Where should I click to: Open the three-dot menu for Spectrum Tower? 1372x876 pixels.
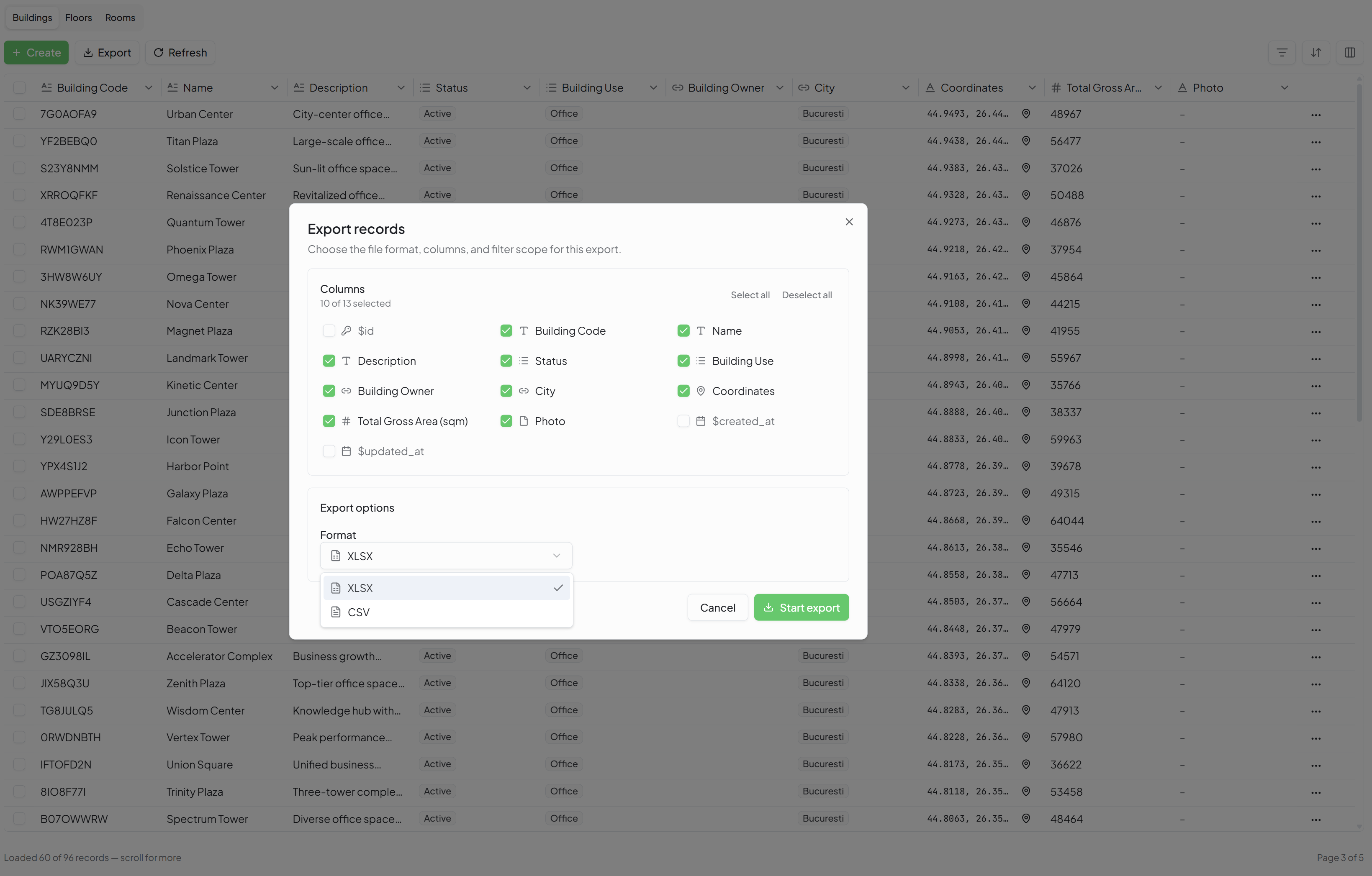tap(1315, 820)
